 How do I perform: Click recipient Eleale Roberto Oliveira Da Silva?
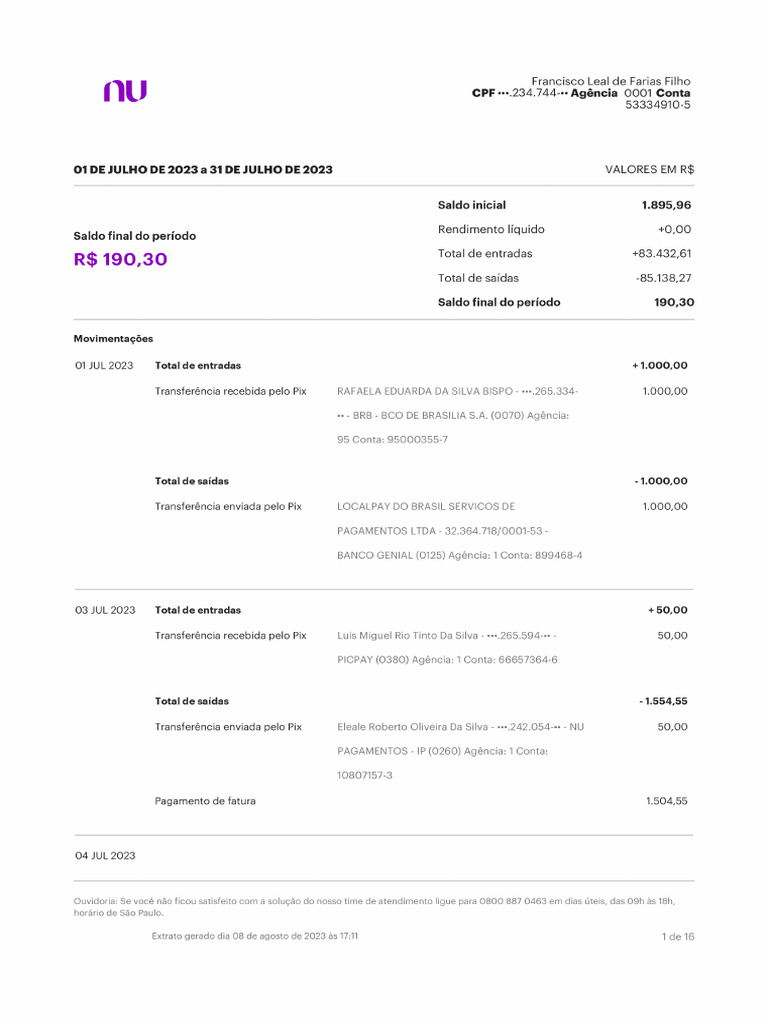412,727
